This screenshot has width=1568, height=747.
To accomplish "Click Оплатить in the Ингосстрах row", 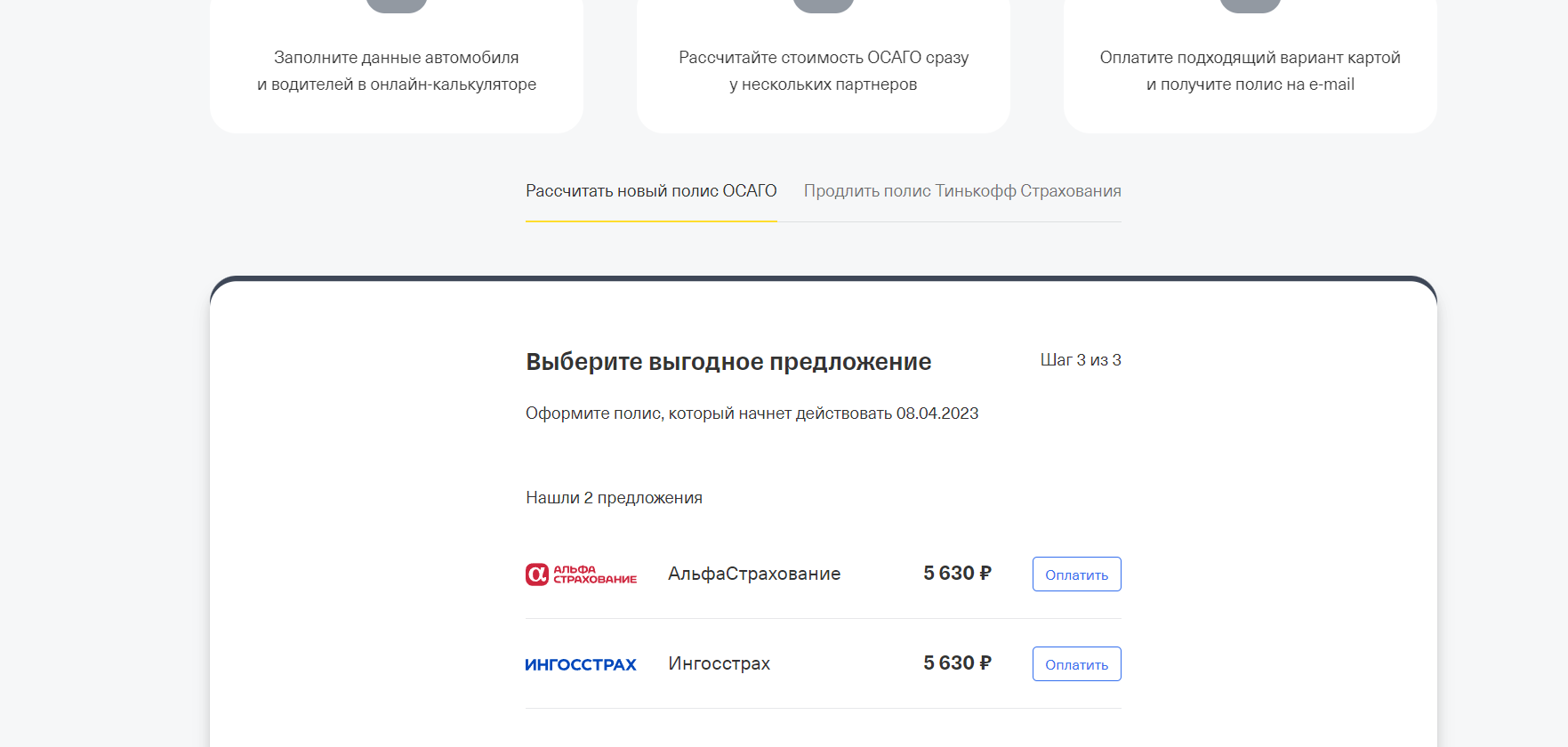I will (1076, 664).
